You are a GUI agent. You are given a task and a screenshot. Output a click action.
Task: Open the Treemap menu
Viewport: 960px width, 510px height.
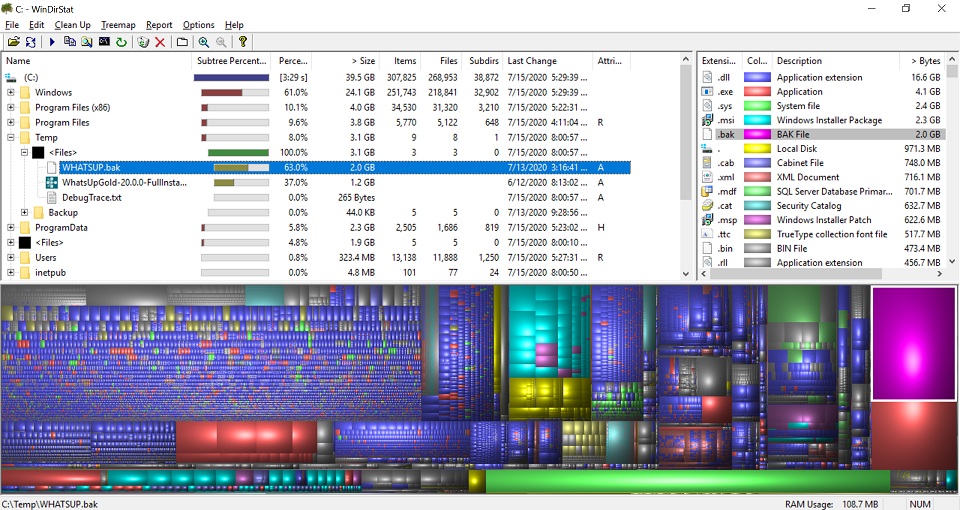tap(118, 25)
